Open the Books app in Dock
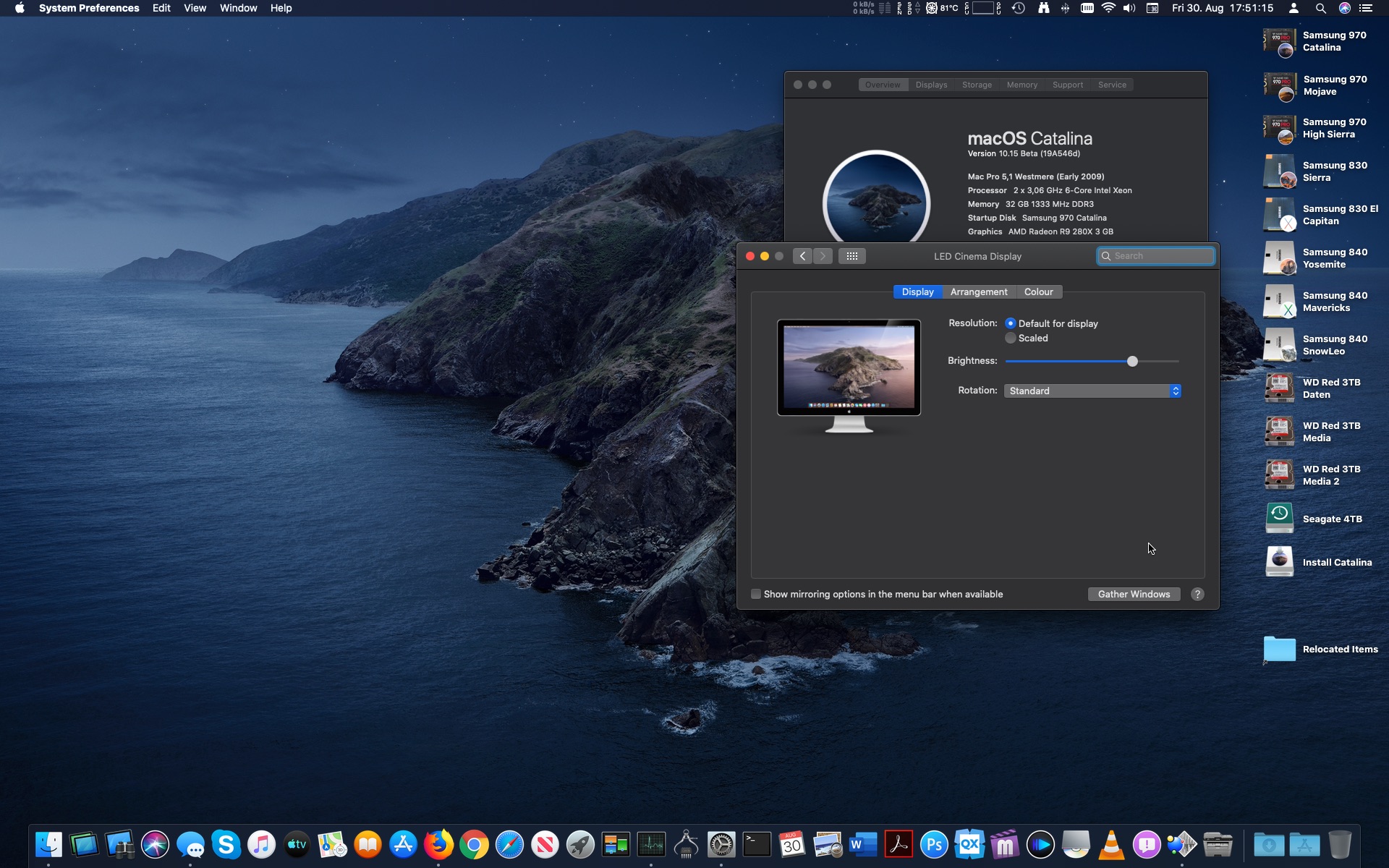The height and width of the screenshot is (868, 1389). tap(368, 844)
